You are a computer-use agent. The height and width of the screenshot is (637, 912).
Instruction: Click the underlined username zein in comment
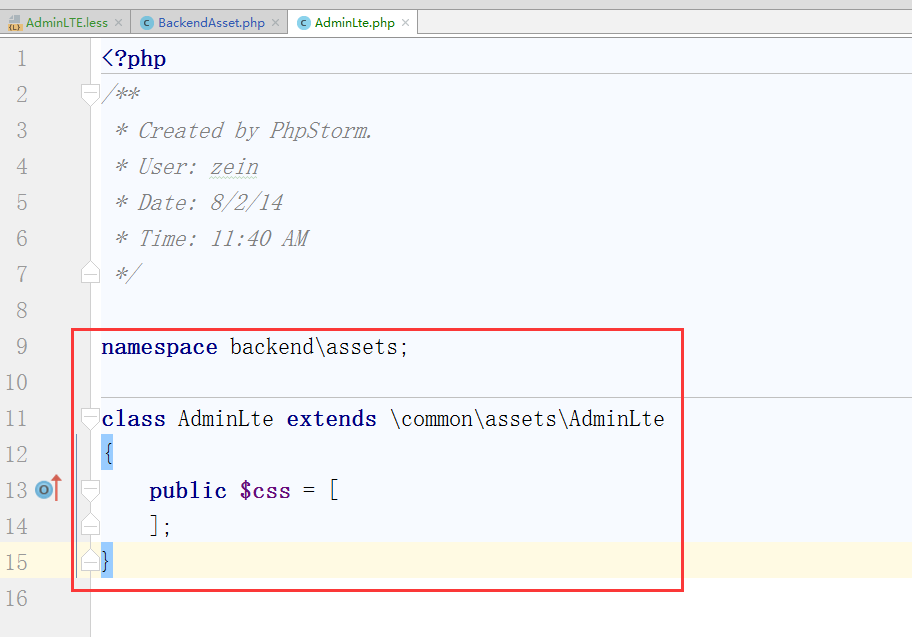coord(234,167)
